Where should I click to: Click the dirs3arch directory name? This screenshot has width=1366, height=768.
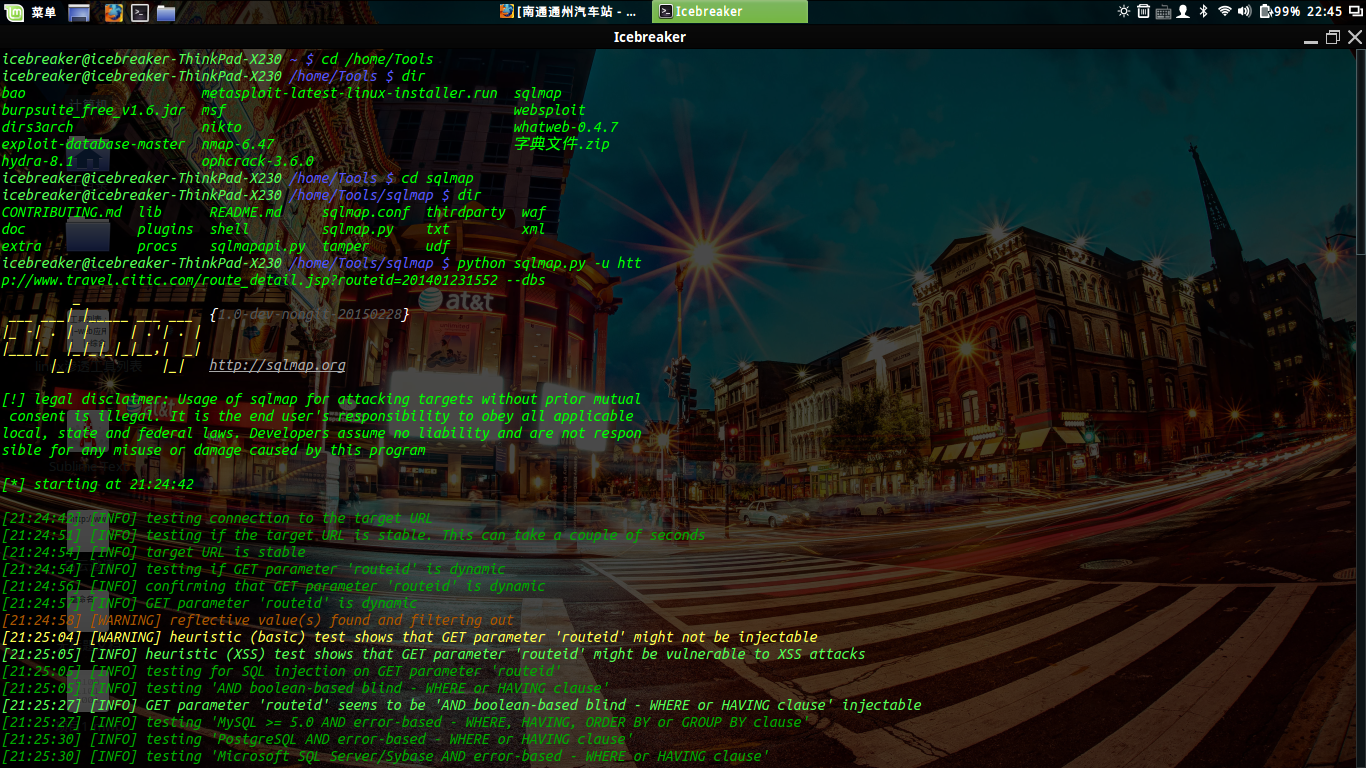pyautogui.click(x=38, y=127)
